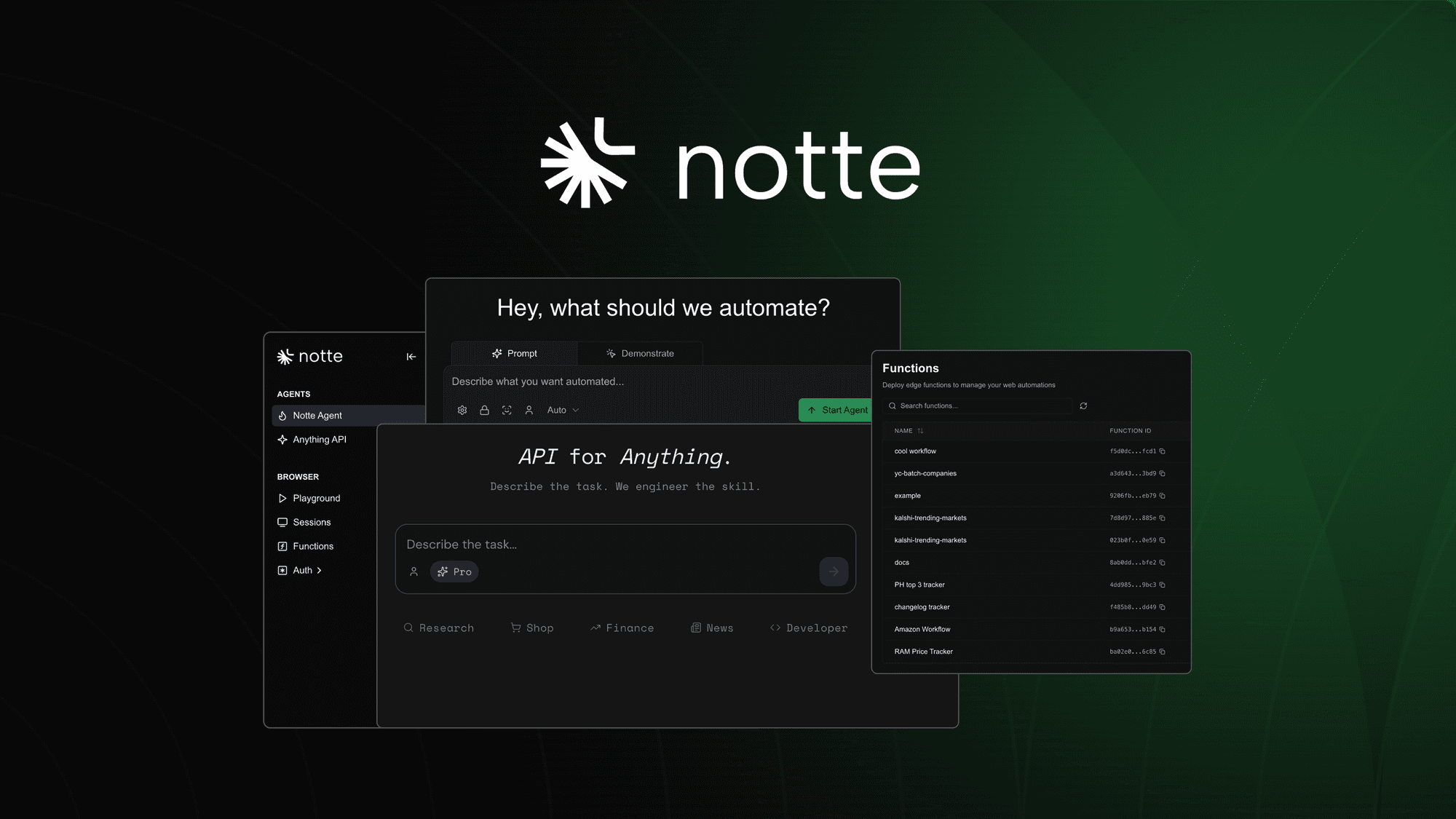
Task: Click the FUNCTION ID column header
Action: click(1130, 431)
